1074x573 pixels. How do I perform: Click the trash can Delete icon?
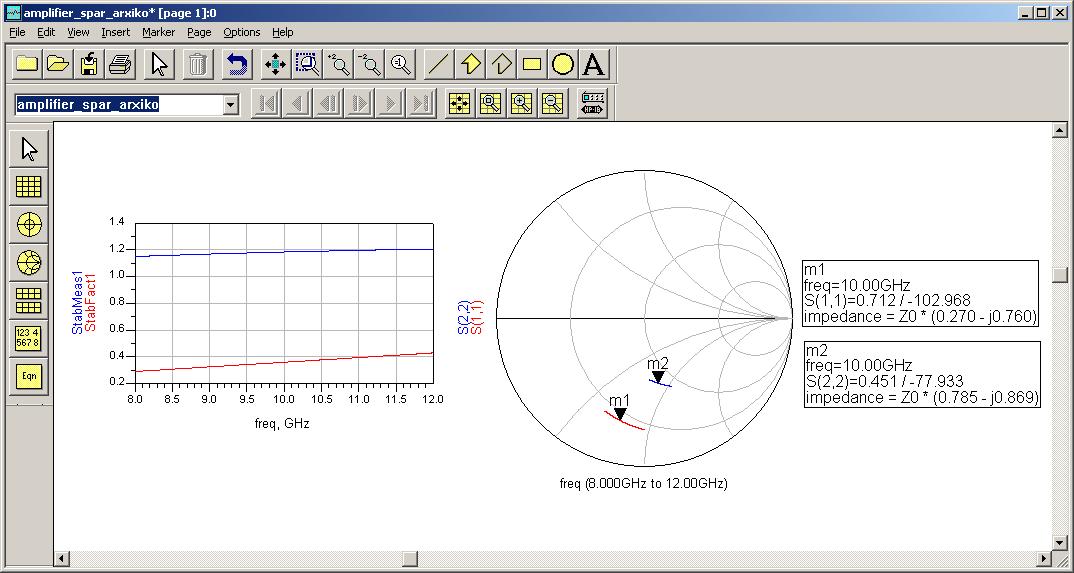pyautogui.click(x=197, y=65)
